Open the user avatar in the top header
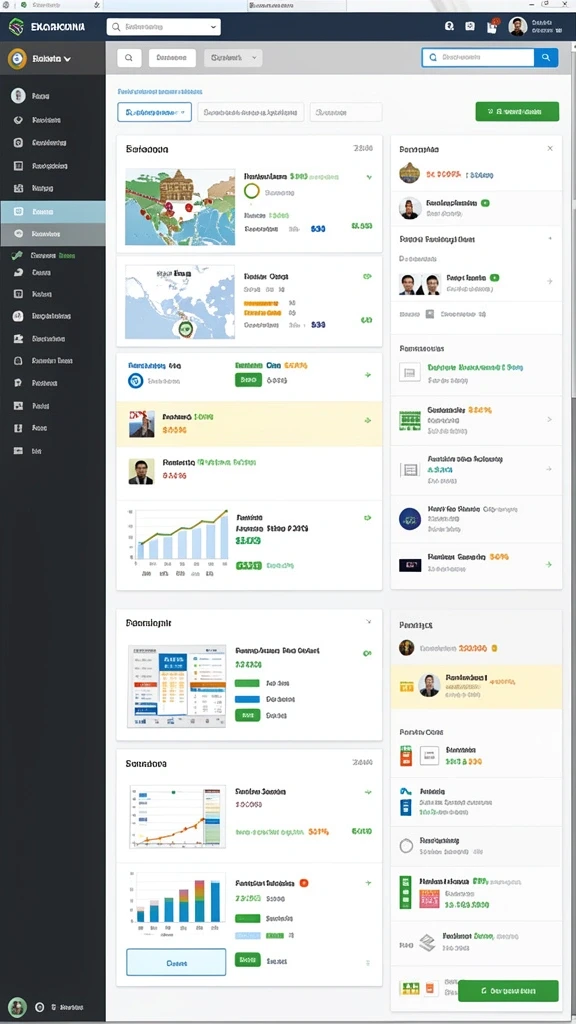This screenshot has width=576, height=1024. click(517, 26)
